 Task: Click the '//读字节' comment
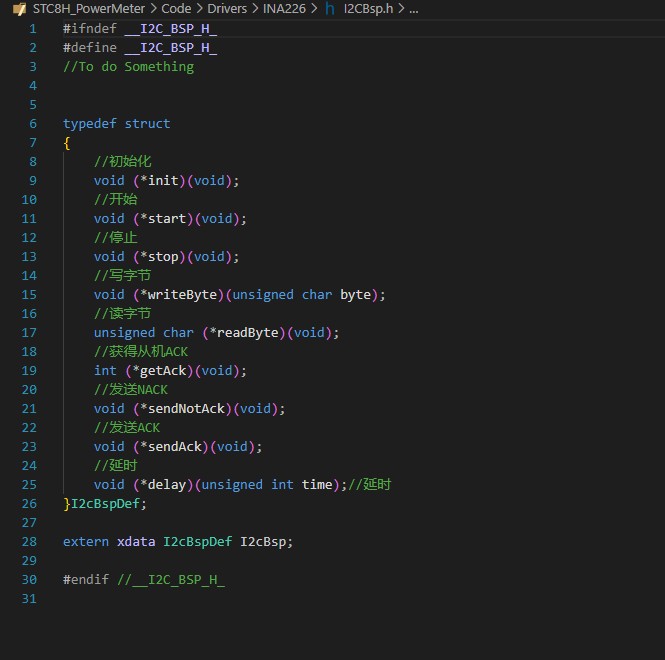point(122,314)
